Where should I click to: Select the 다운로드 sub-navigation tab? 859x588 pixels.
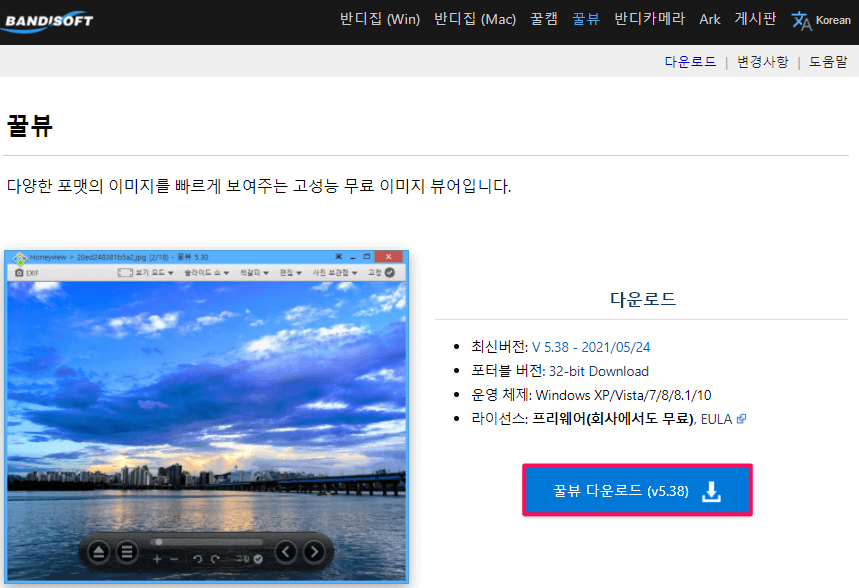click(x=690, y=61)
